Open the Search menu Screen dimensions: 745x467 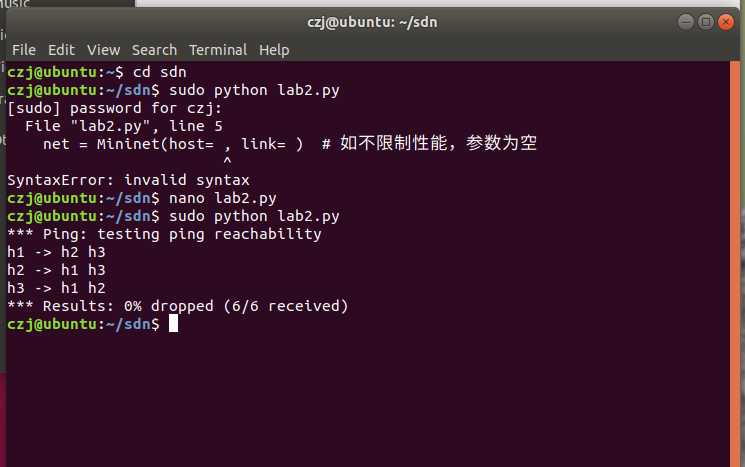(x=154, y=50)
